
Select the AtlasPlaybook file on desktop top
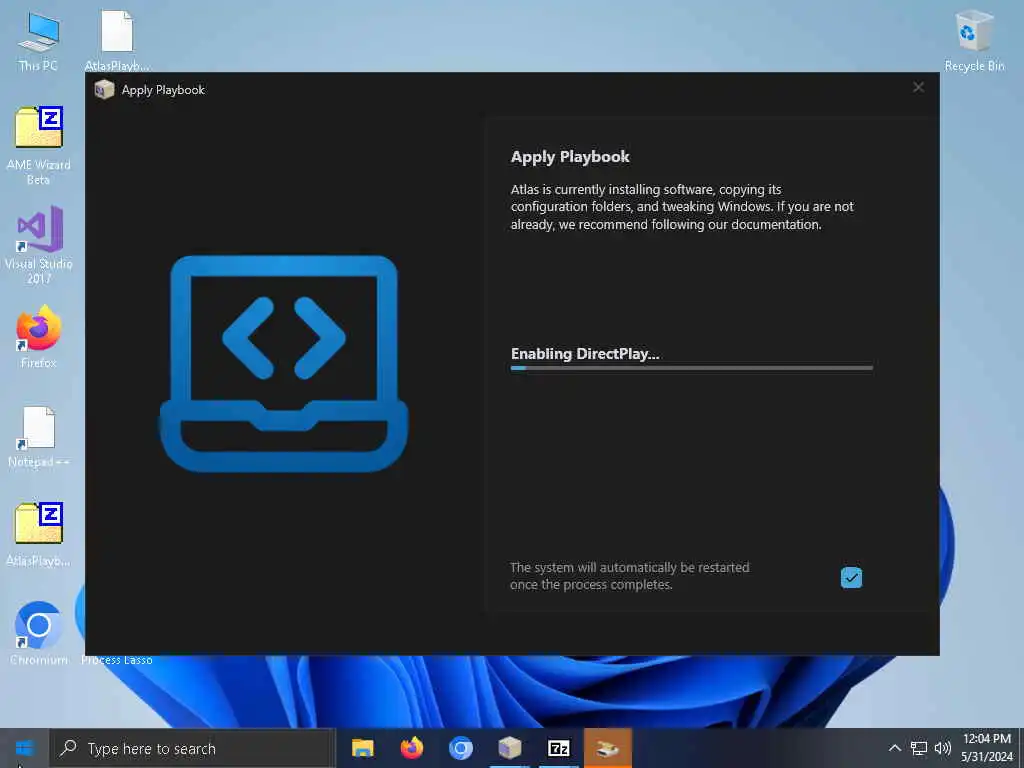(x=117, y=40)
